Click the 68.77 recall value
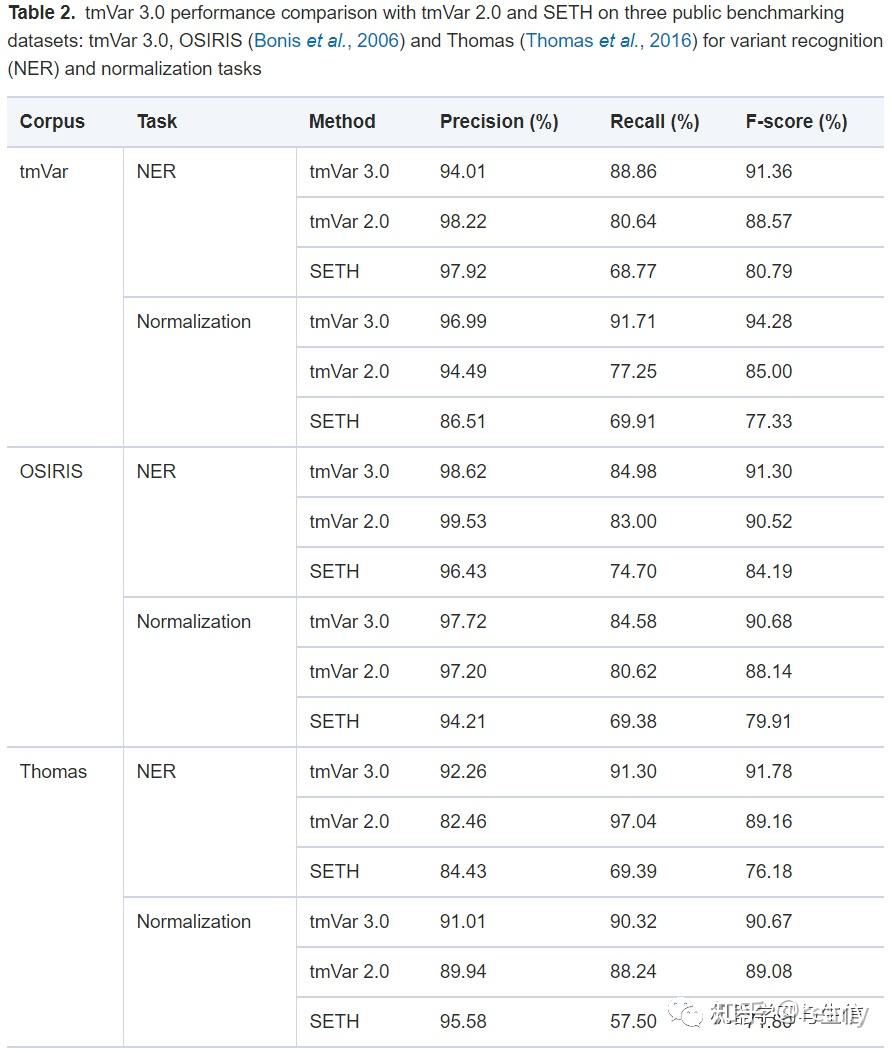Screen dimensions: 892x1053 coord(633,271)
